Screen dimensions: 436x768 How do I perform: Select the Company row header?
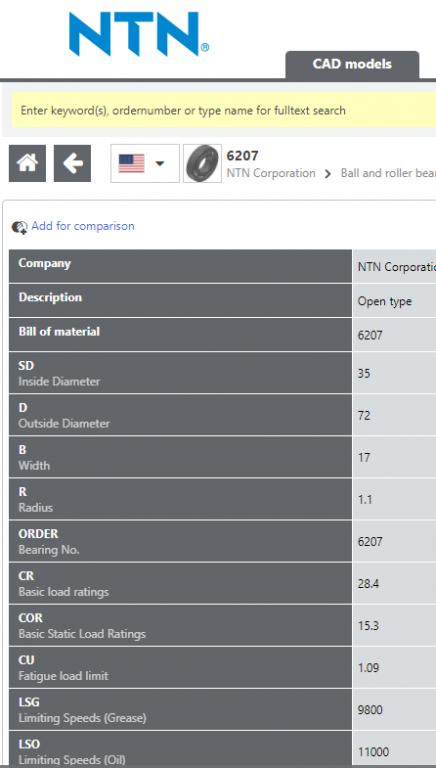(x=180, y=266)
